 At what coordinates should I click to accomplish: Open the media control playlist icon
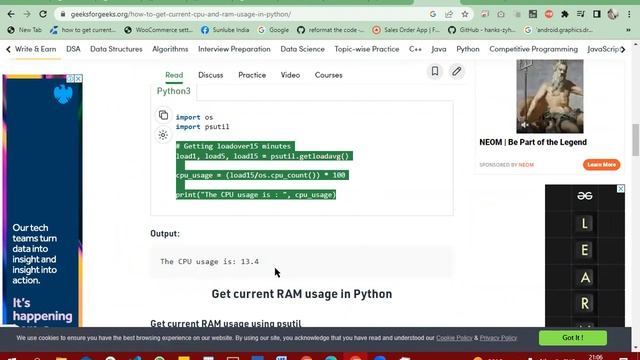(x=581, y=14)
